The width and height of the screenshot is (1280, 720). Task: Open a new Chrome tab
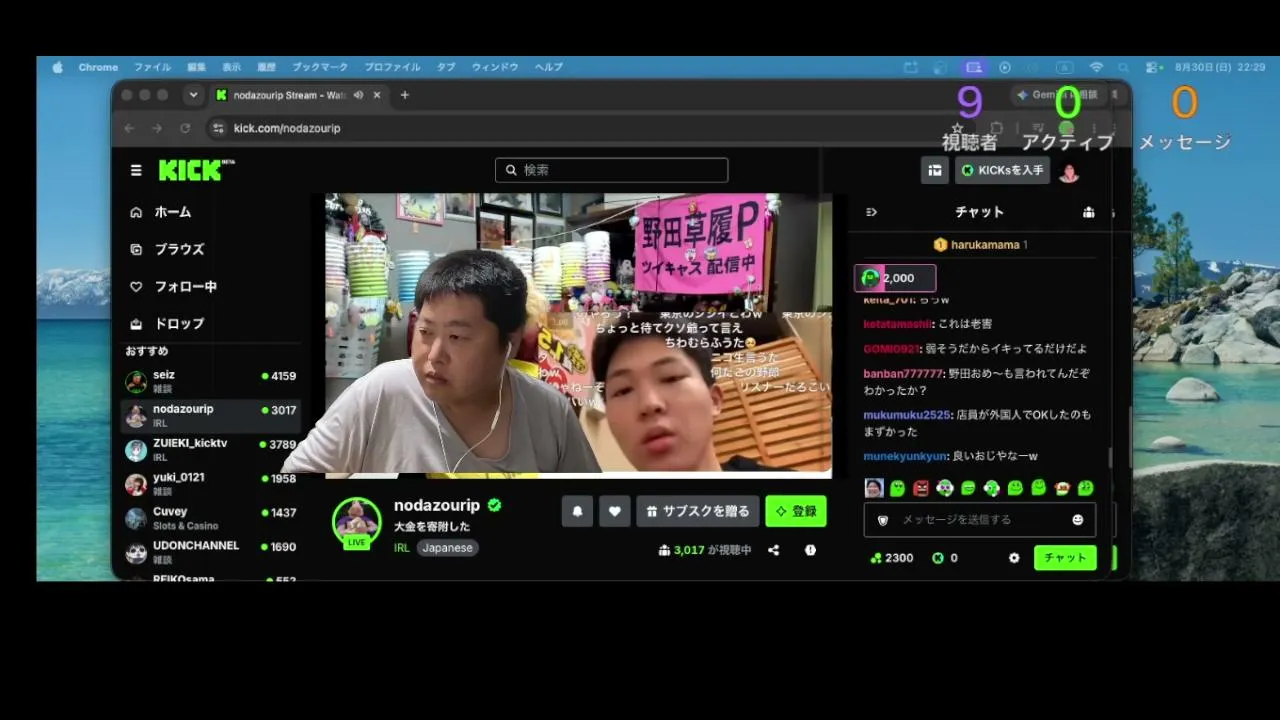(405, 95)
